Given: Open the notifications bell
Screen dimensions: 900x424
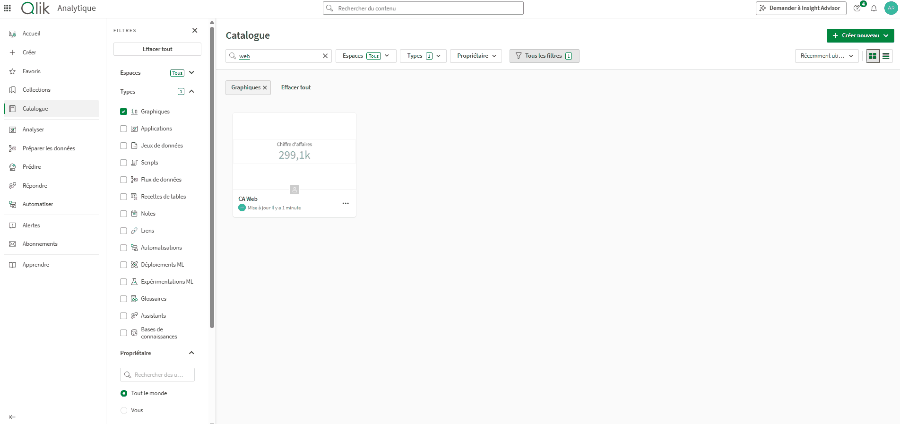Looking at the screenshot, I should [873, 8].
